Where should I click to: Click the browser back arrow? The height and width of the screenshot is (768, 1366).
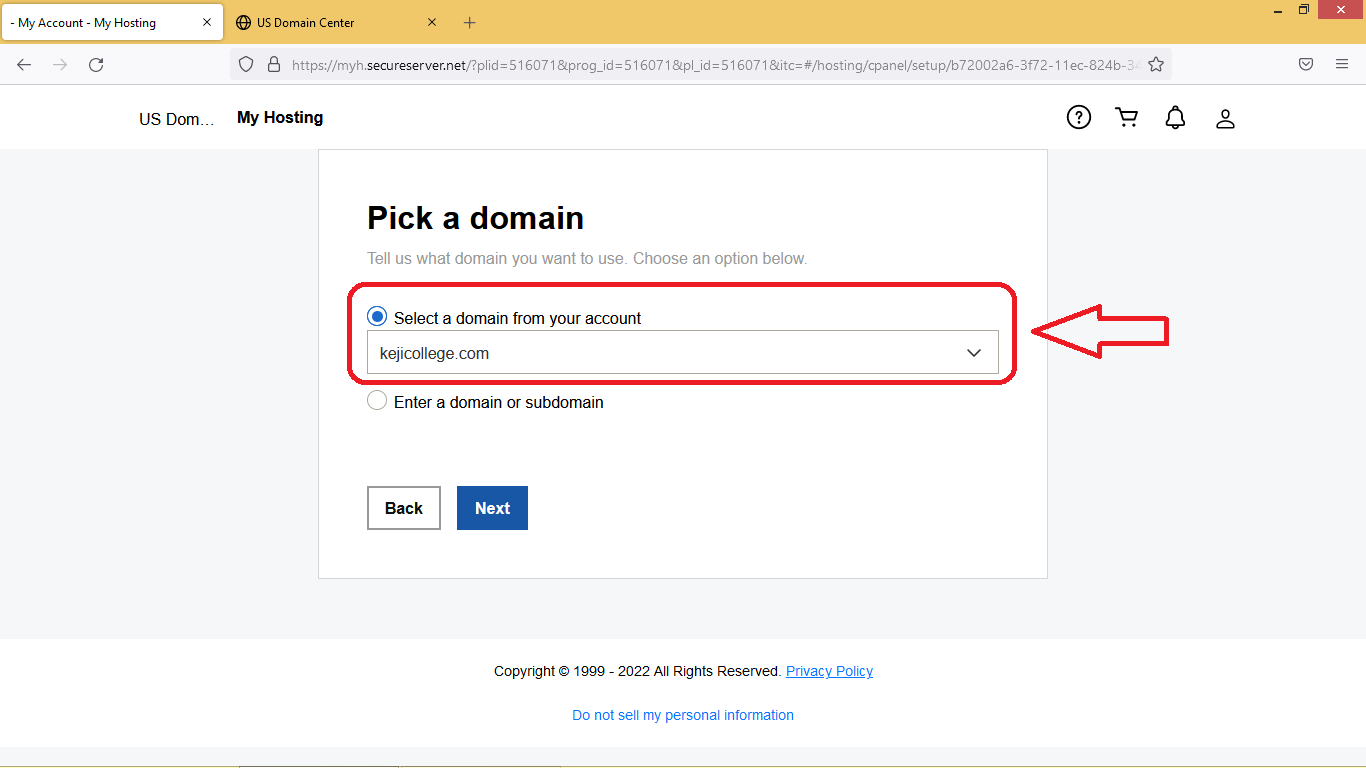pyautogui.click(x=24, y=65)
